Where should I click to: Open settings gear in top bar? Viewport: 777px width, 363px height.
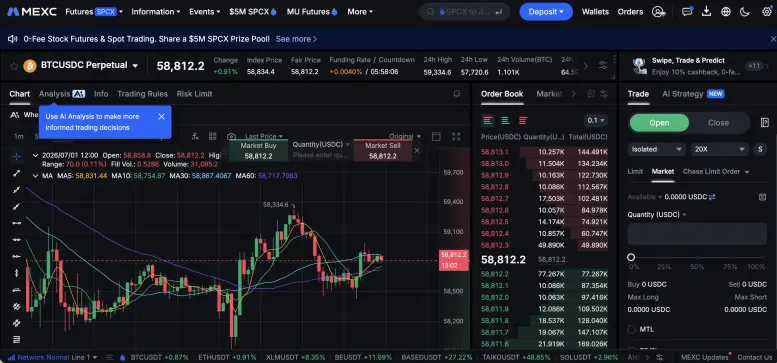pos(767,12)
